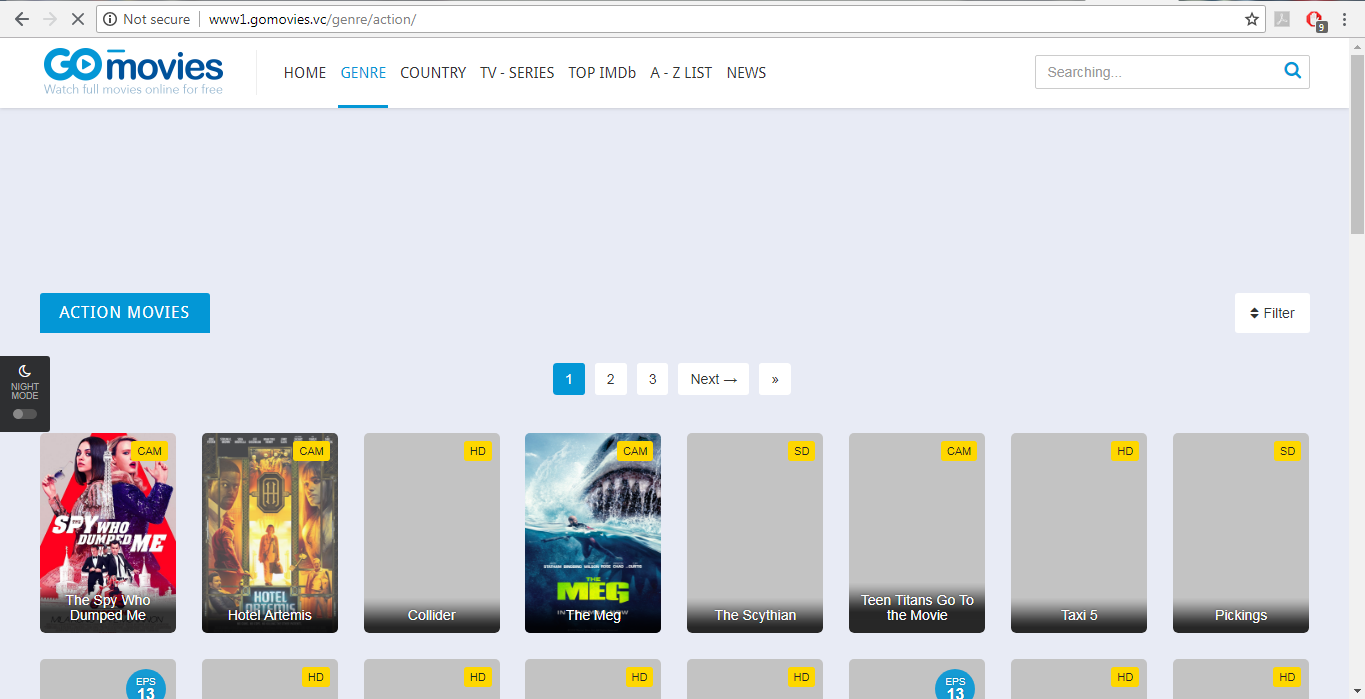
Task: Open the COUNTRY menu
Action: point(433,72)
